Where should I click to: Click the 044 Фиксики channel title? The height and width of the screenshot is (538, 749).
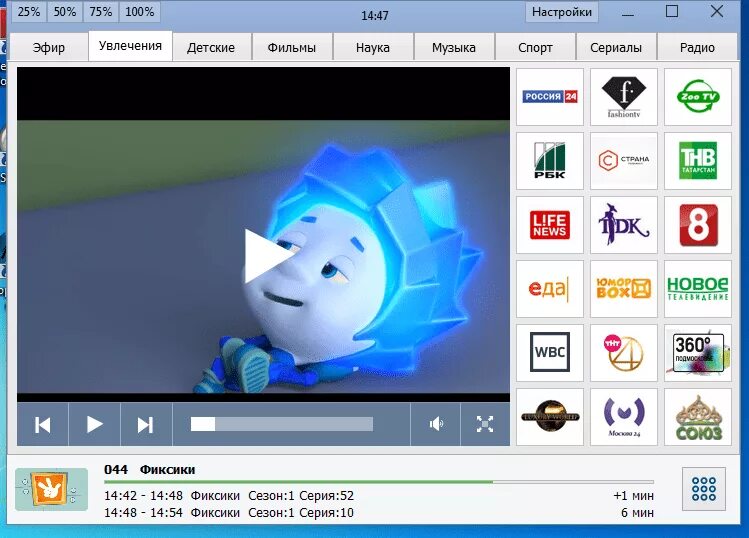pyautogui.click(x=150, y=470)
